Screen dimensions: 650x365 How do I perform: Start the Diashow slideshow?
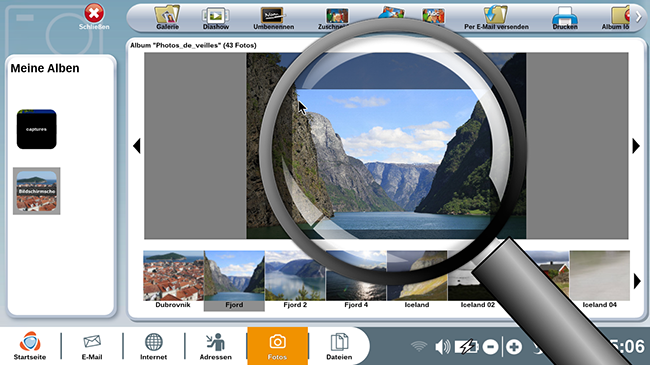click(216, 18)
